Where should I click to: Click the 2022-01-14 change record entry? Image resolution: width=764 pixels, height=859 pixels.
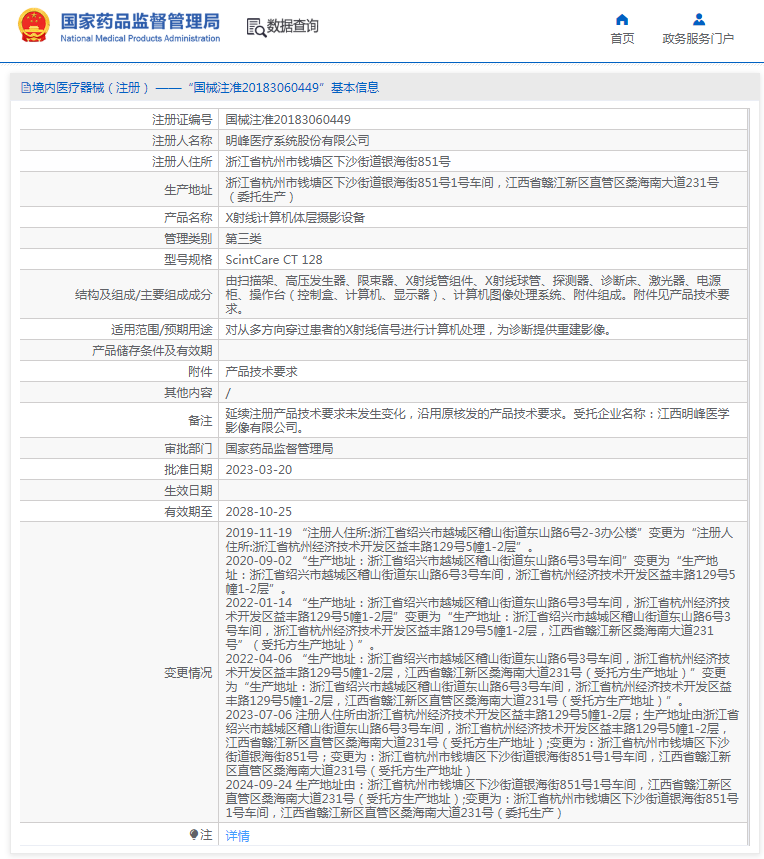(478, 624)
